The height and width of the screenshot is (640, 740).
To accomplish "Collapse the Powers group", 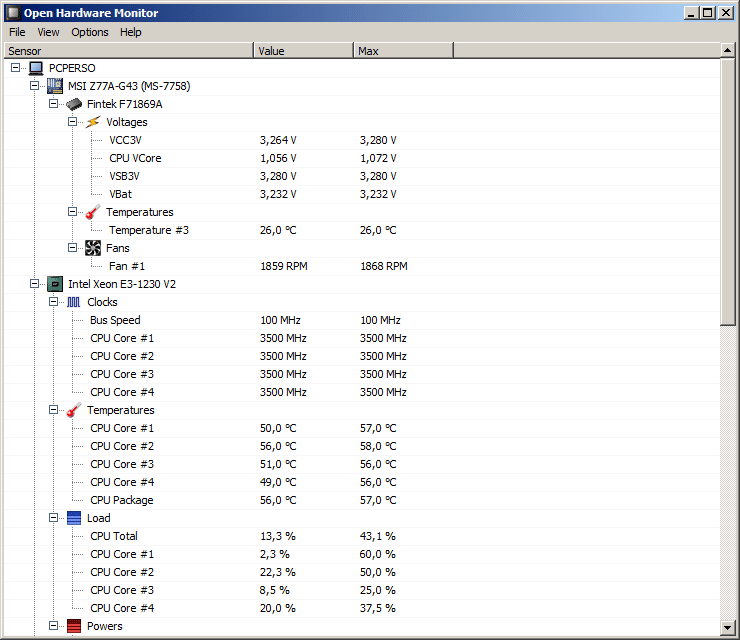I will (53, 625).
